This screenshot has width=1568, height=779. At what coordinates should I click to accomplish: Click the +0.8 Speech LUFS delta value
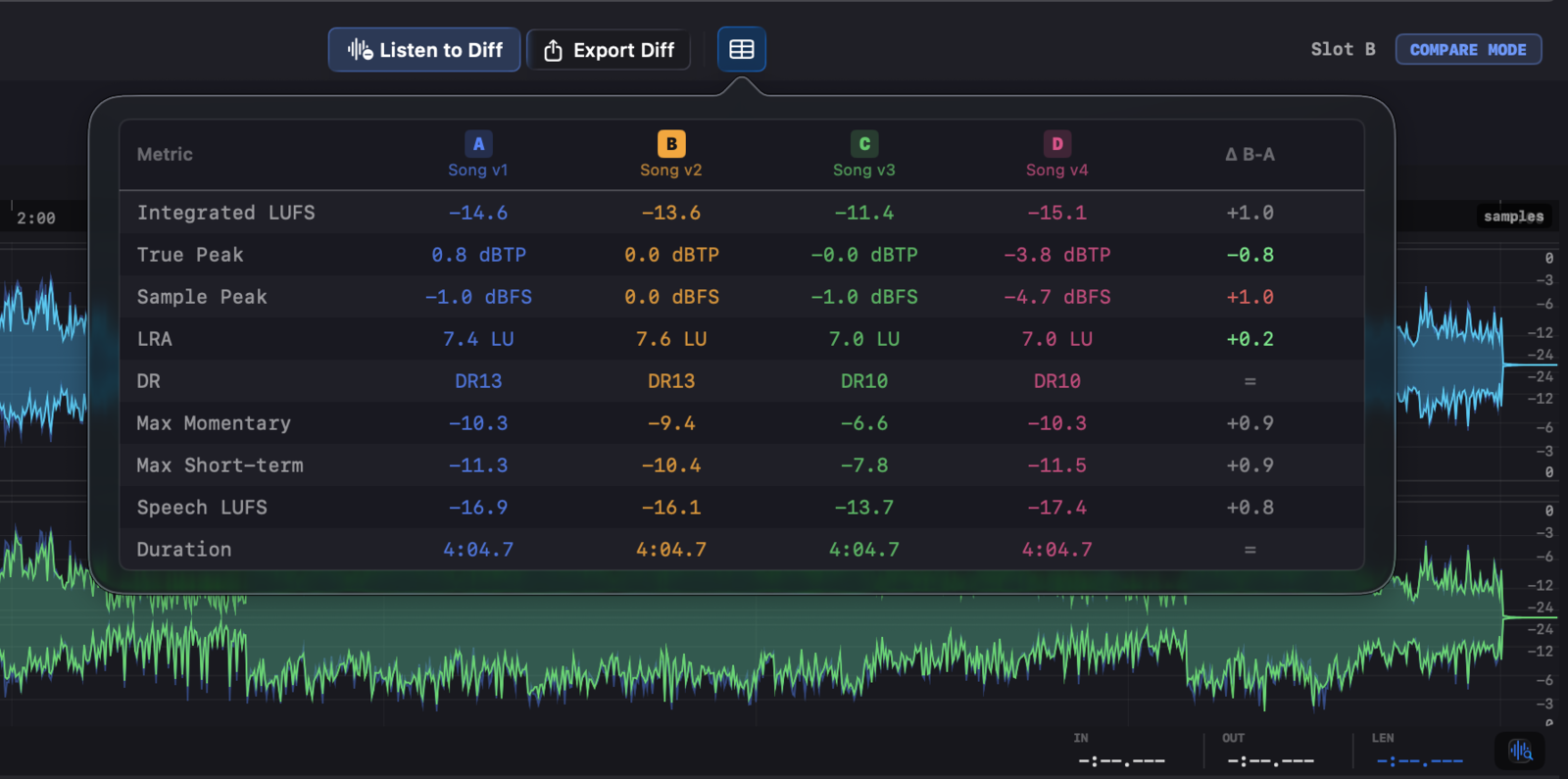[1249, 508]
